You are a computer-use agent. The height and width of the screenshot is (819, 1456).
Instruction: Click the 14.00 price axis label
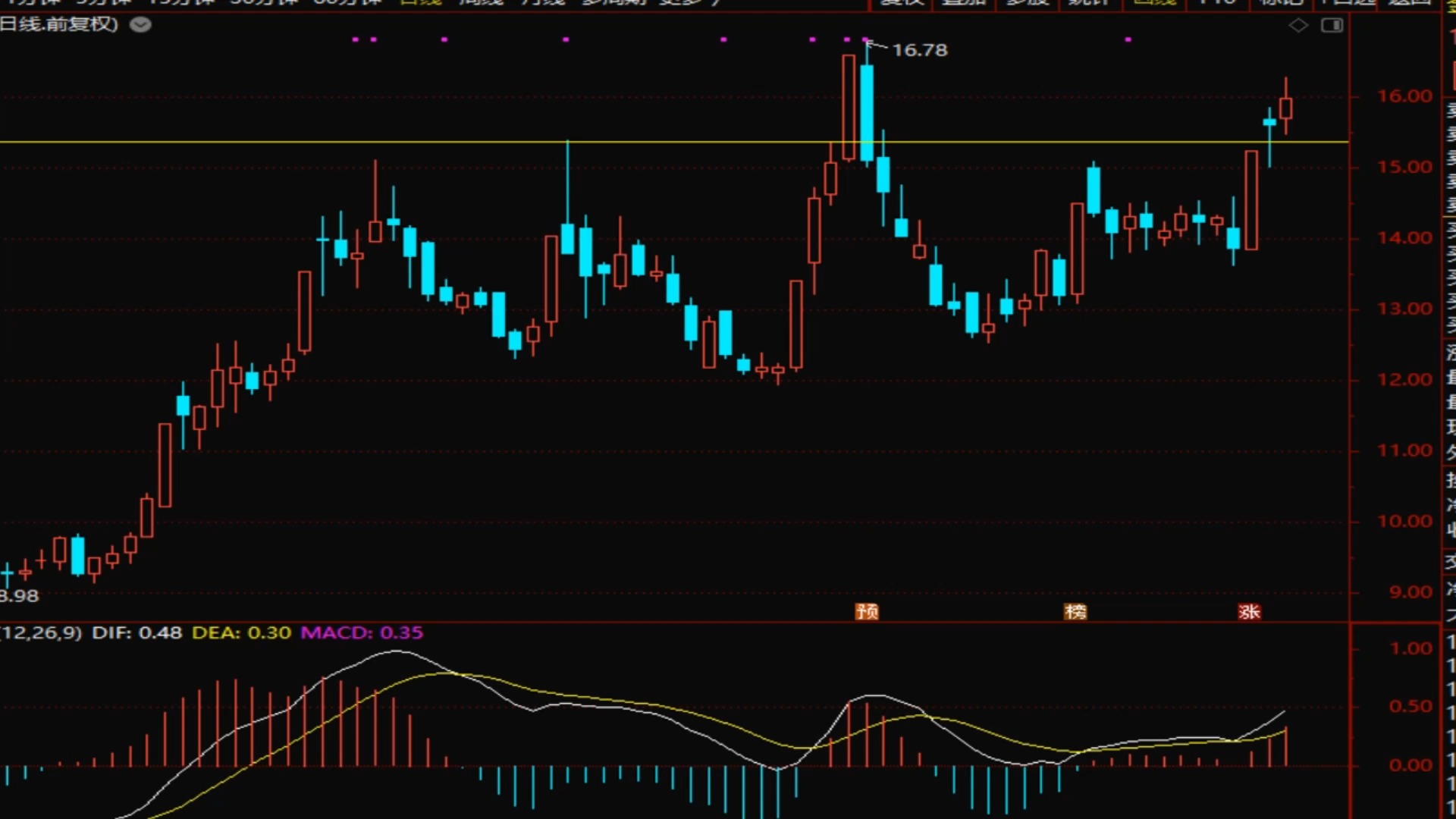1404,238
